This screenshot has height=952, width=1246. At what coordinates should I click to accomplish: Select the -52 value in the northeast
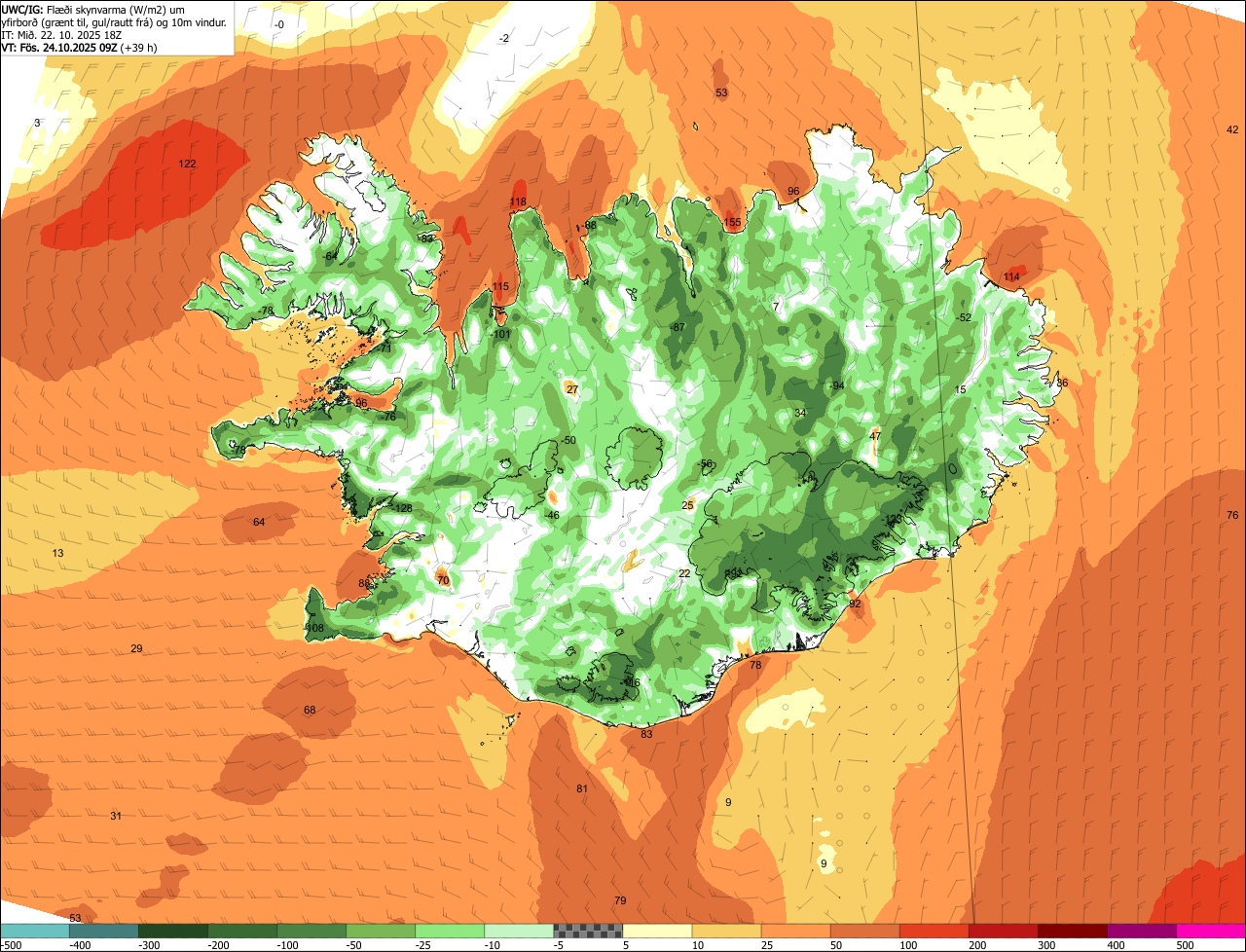pos(964,318)
